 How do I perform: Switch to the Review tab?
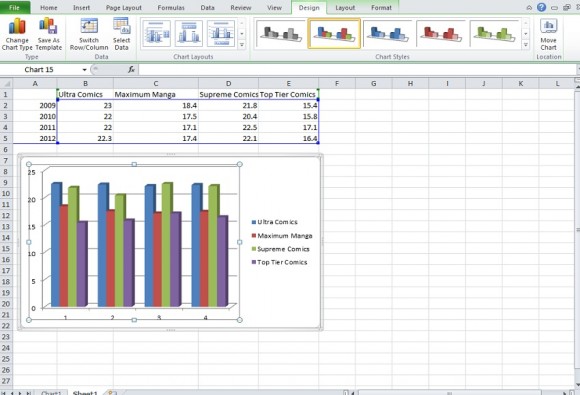click(x=241, y=7)
